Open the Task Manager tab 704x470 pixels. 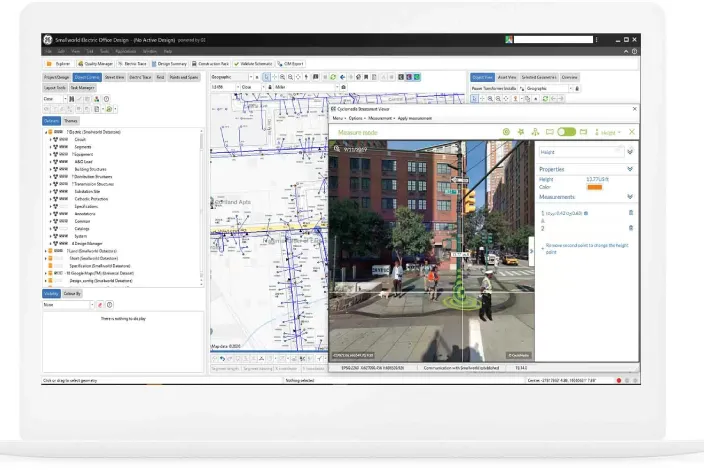point(83,88)
